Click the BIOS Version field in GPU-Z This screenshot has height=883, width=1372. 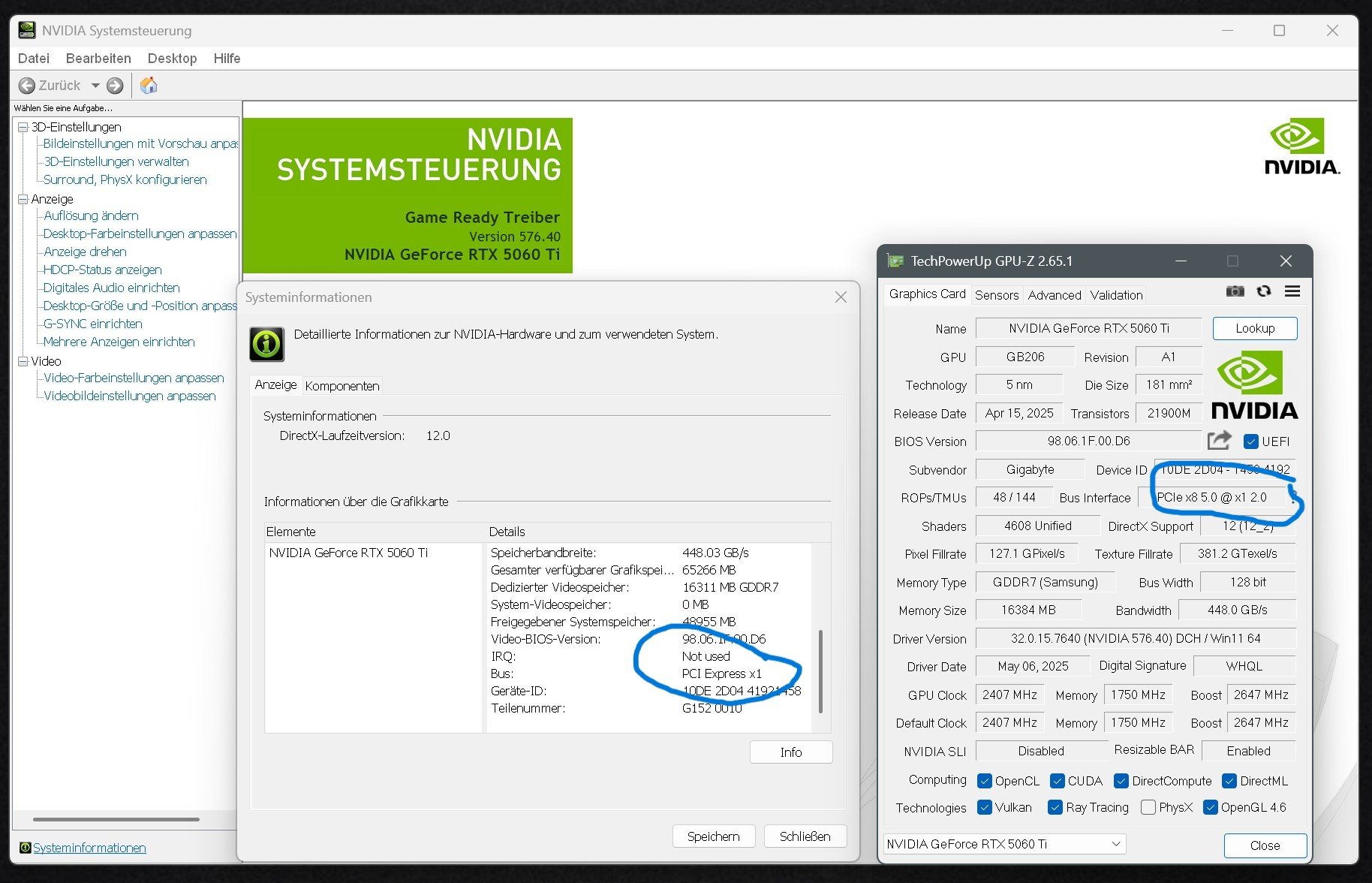(1088, 441)
